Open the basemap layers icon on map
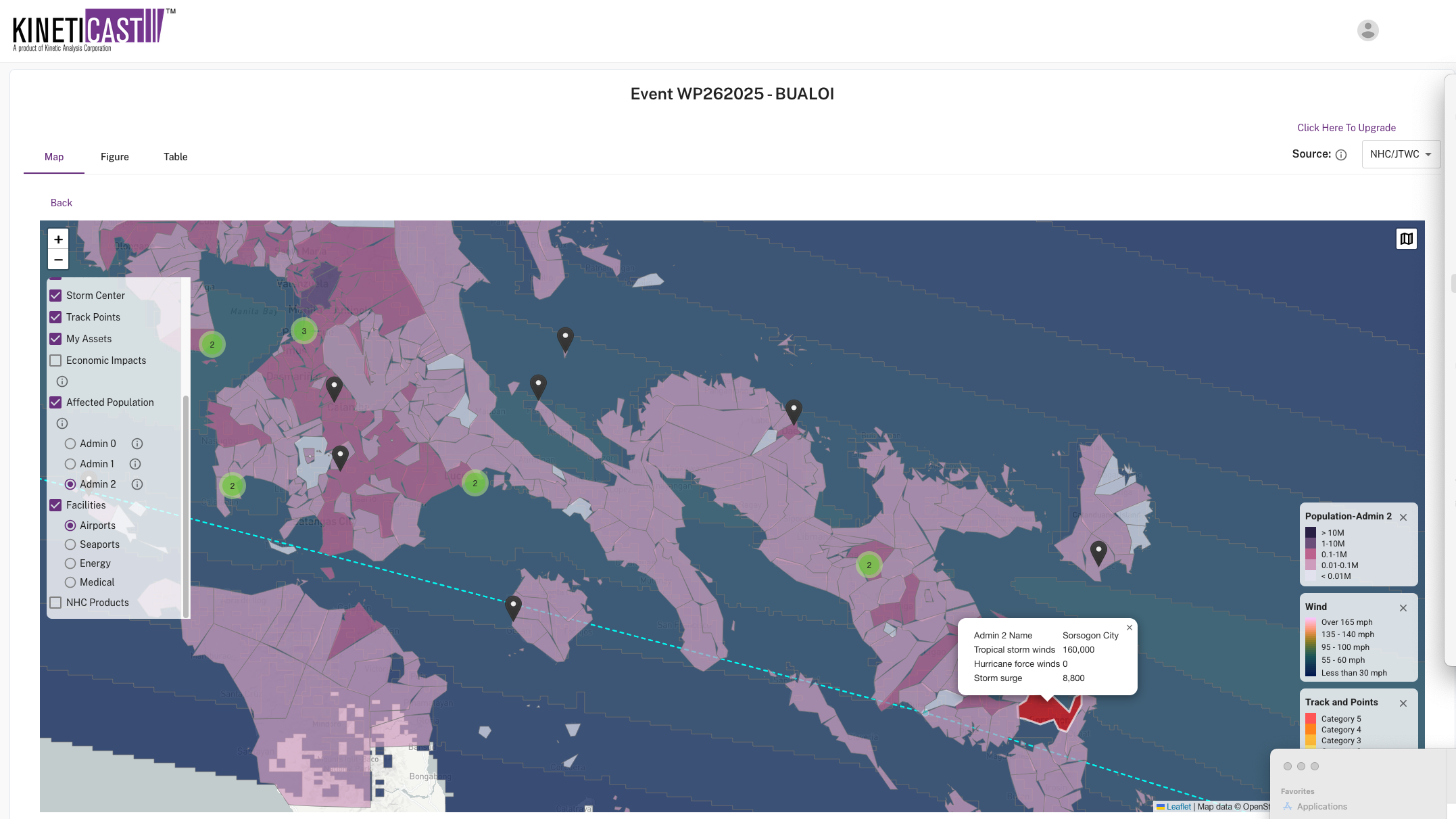 [1406, 239]
